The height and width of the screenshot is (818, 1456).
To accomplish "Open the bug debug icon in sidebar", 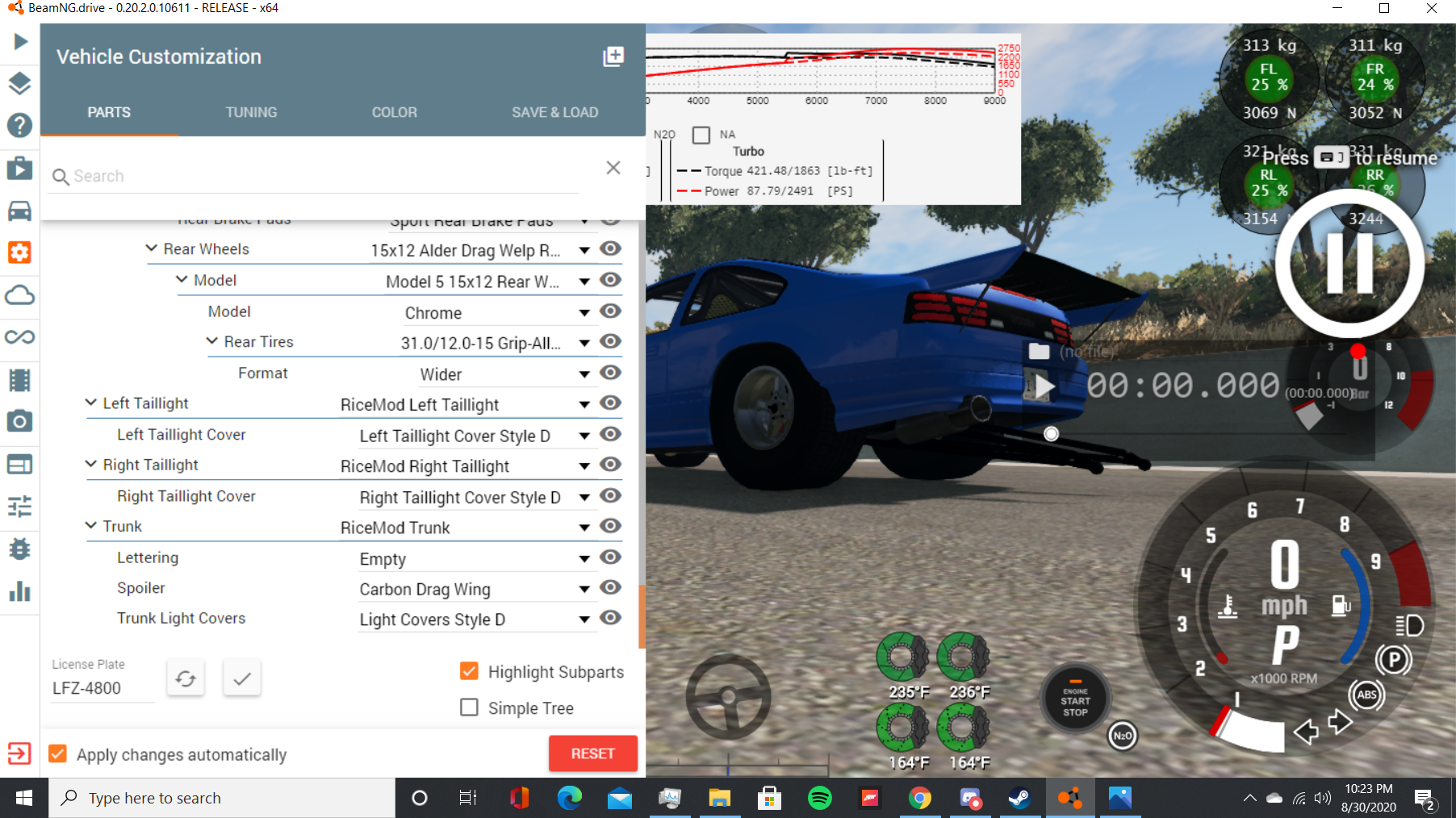I will pyautogui.click(x=19, y=549).
